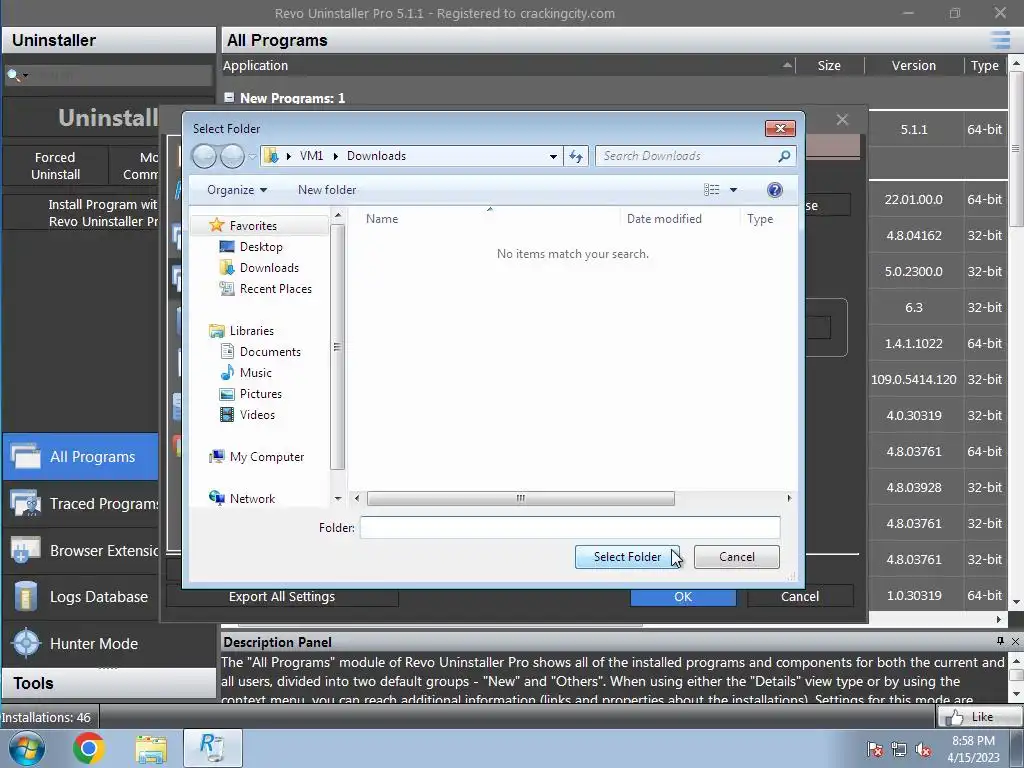Click VM1 in the address breadcrumb

[312, 156]
